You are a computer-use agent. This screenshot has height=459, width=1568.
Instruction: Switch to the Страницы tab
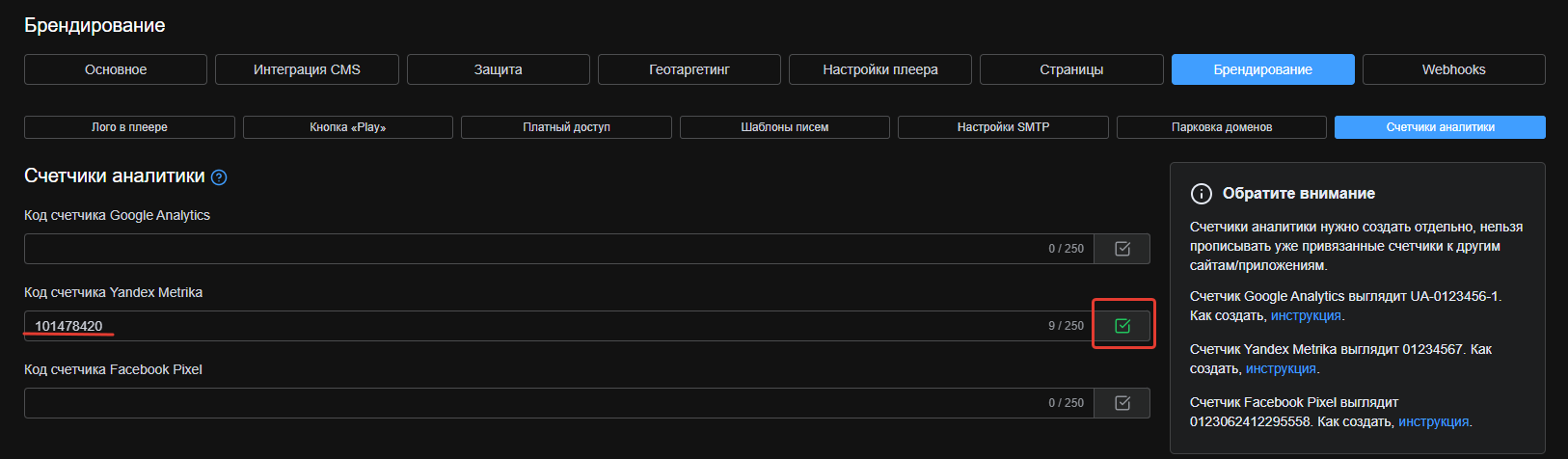[x=1071, y=69]
